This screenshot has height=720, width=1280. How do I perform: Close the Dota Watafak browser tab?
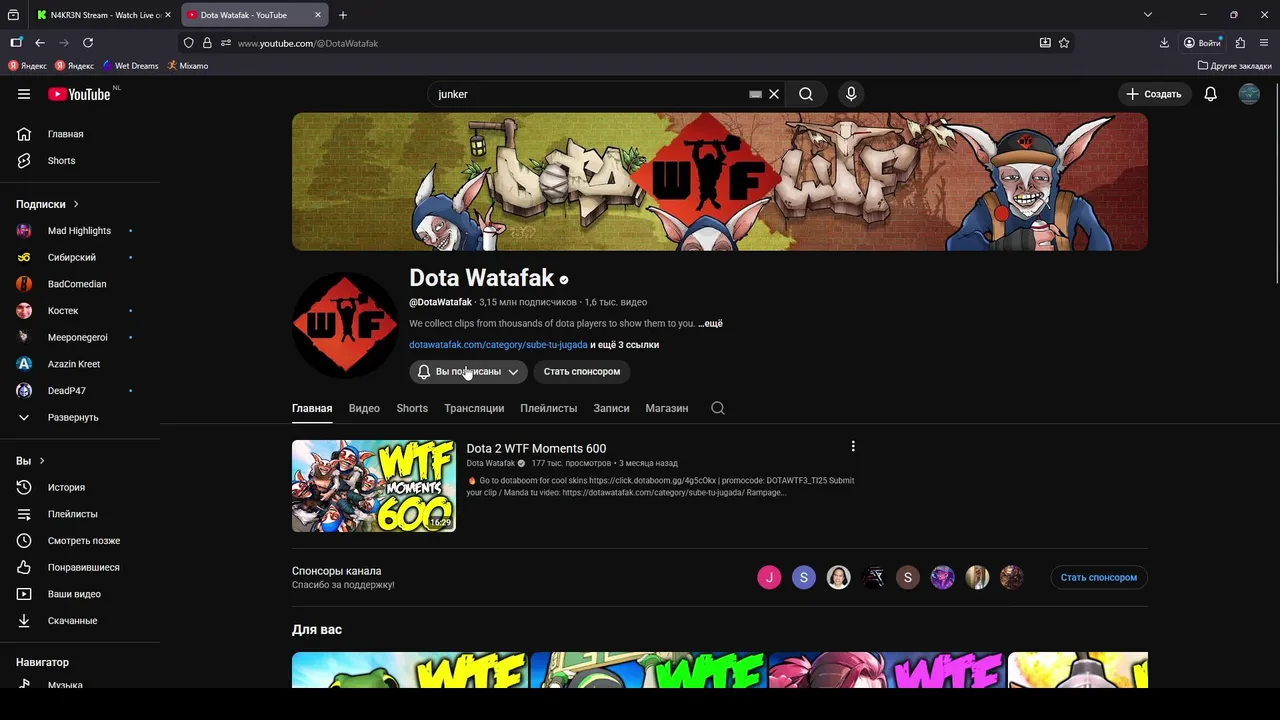(x=318, y=15)
